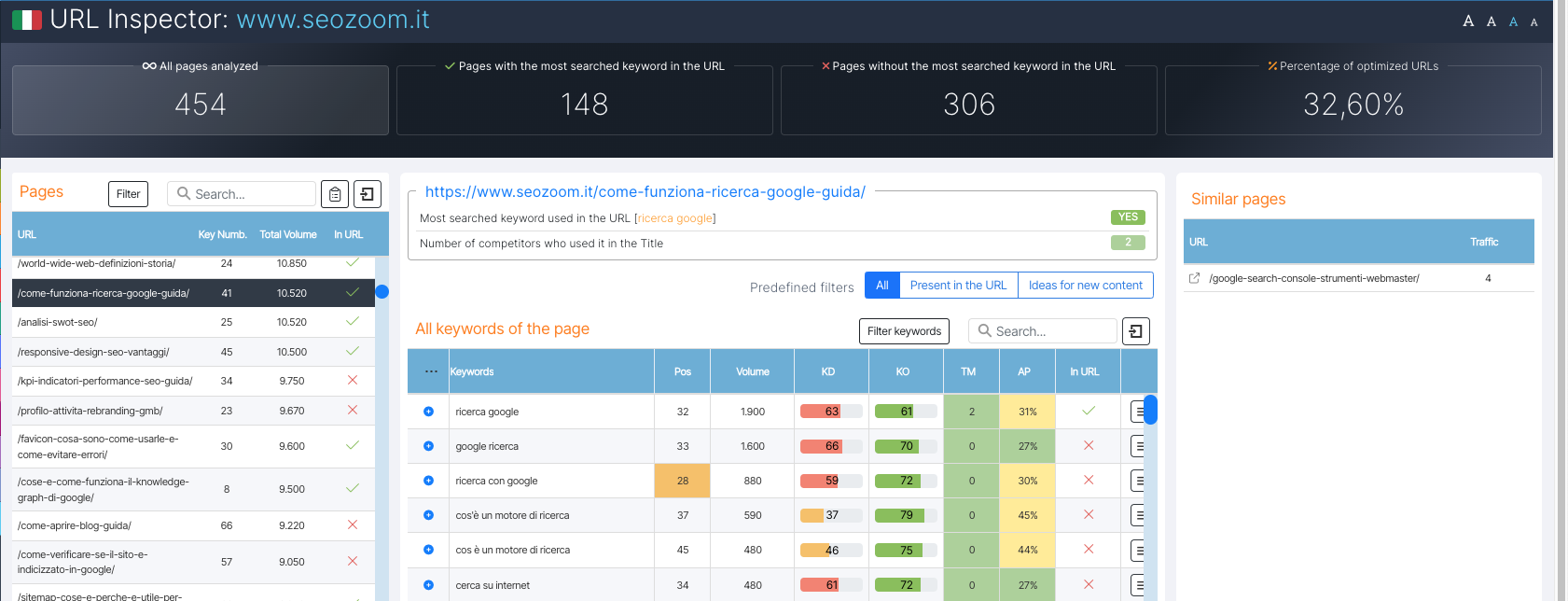Image resolution: width=1568 pixels, height=601 pixels.
Task: Click the export icon in Pages panel
Action: (x=368, y=194)
